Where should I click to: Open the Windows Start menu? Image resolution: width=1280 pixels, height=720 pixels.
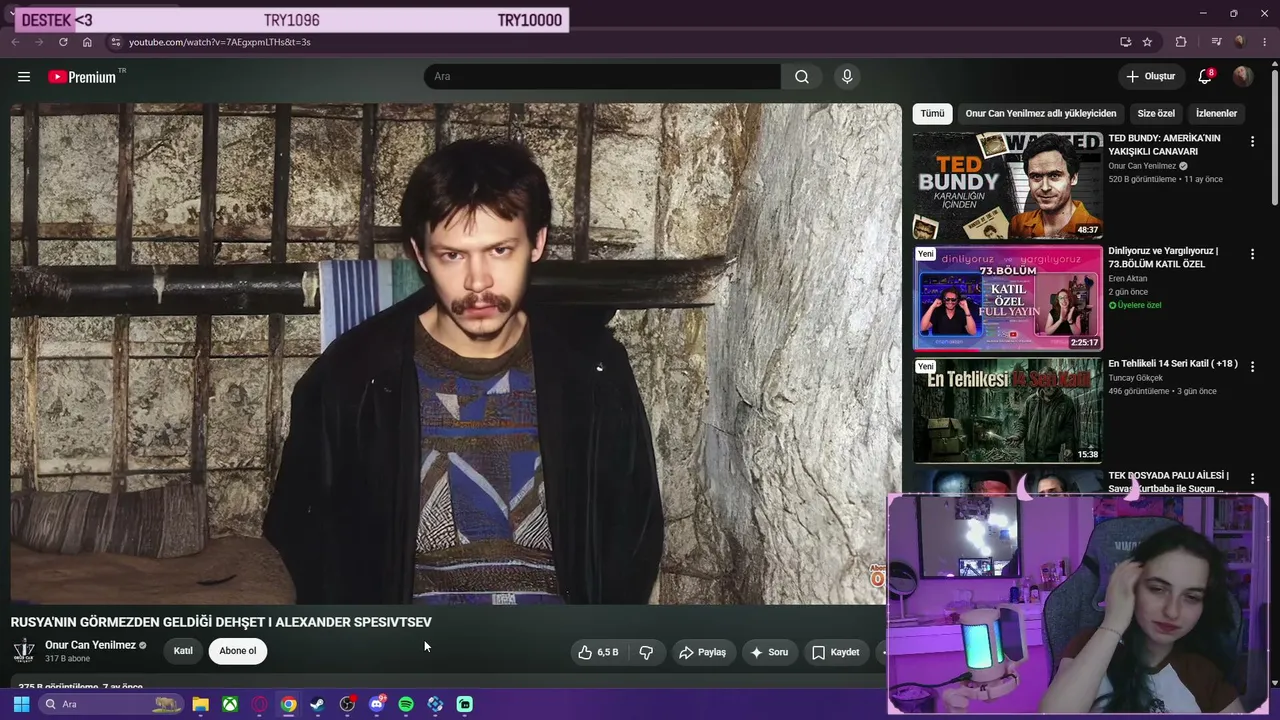pyautogui.click(x=21, y=704)
